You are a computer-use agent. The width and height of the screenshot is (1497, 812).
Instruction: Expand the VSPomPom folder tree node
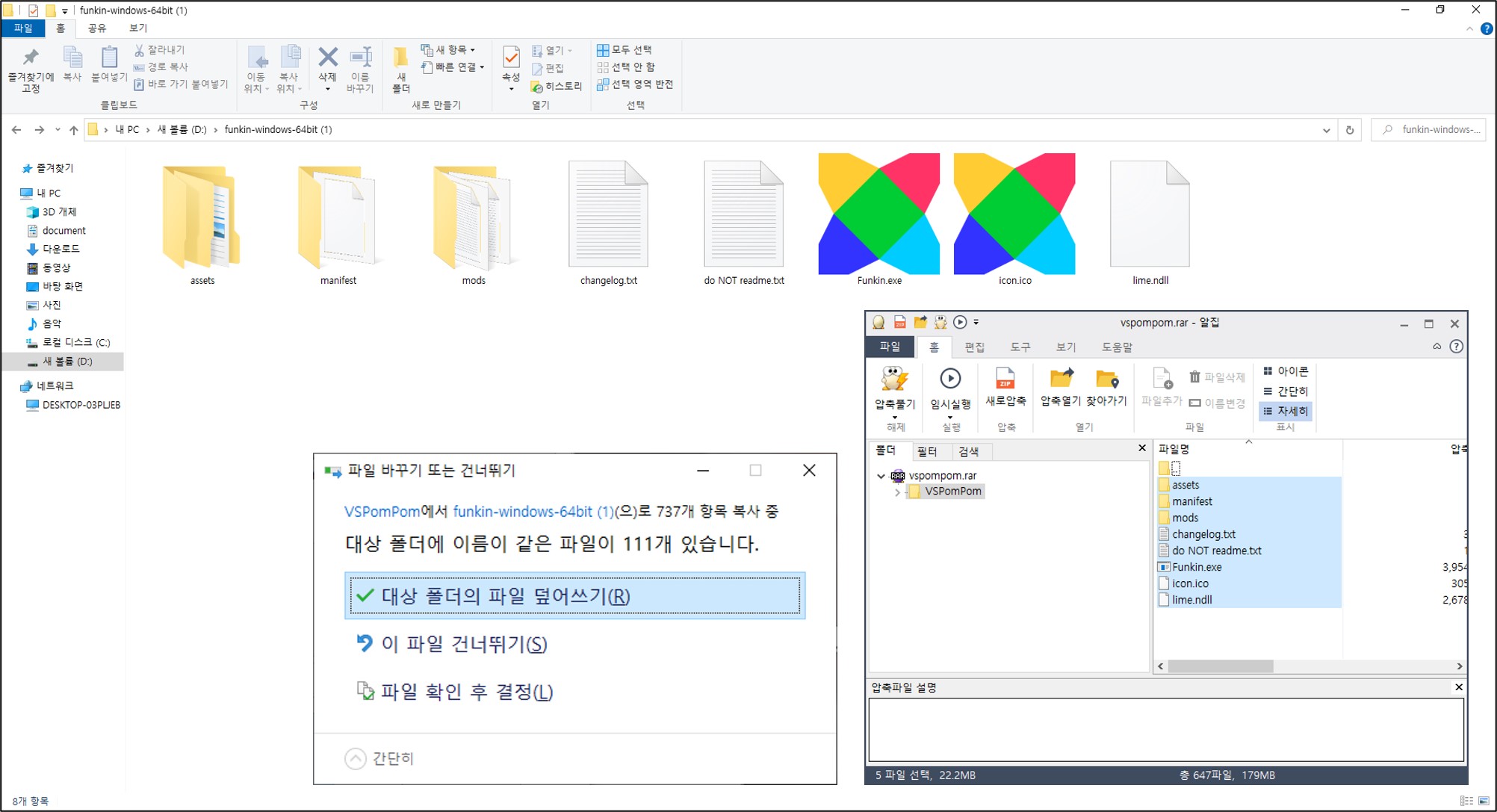[x=897, y=492]
